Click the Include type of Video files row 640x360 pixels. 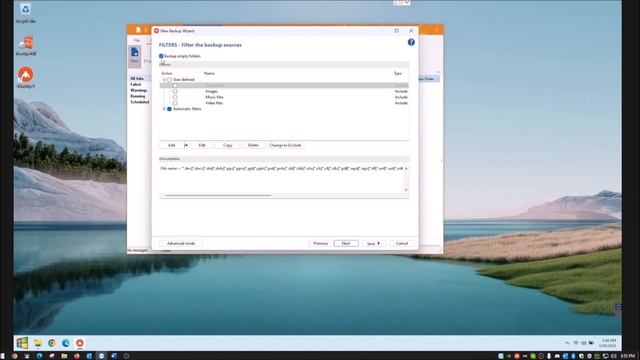click(401, 103)
